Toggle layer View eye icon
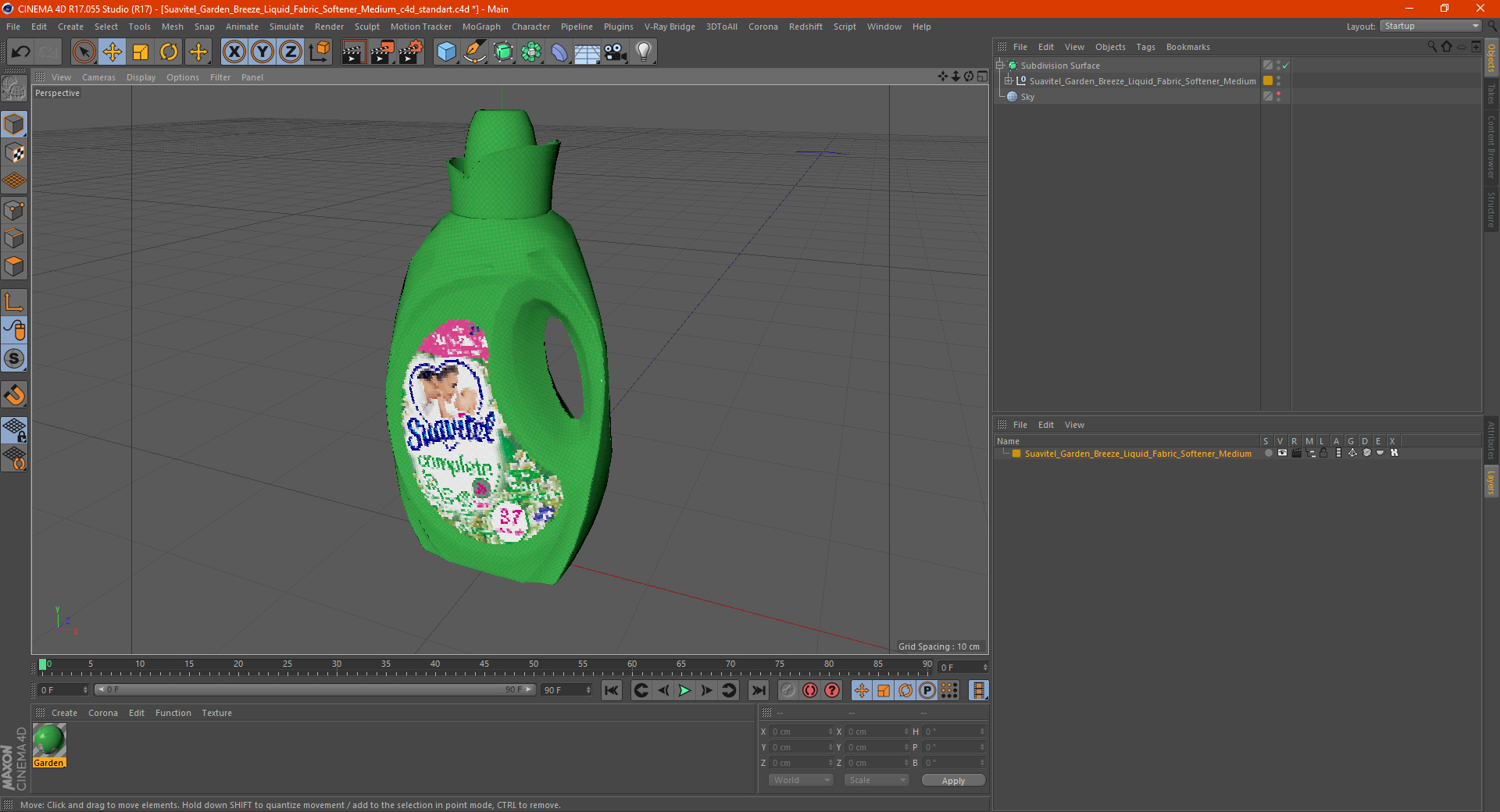 [x=1282, y=454]
